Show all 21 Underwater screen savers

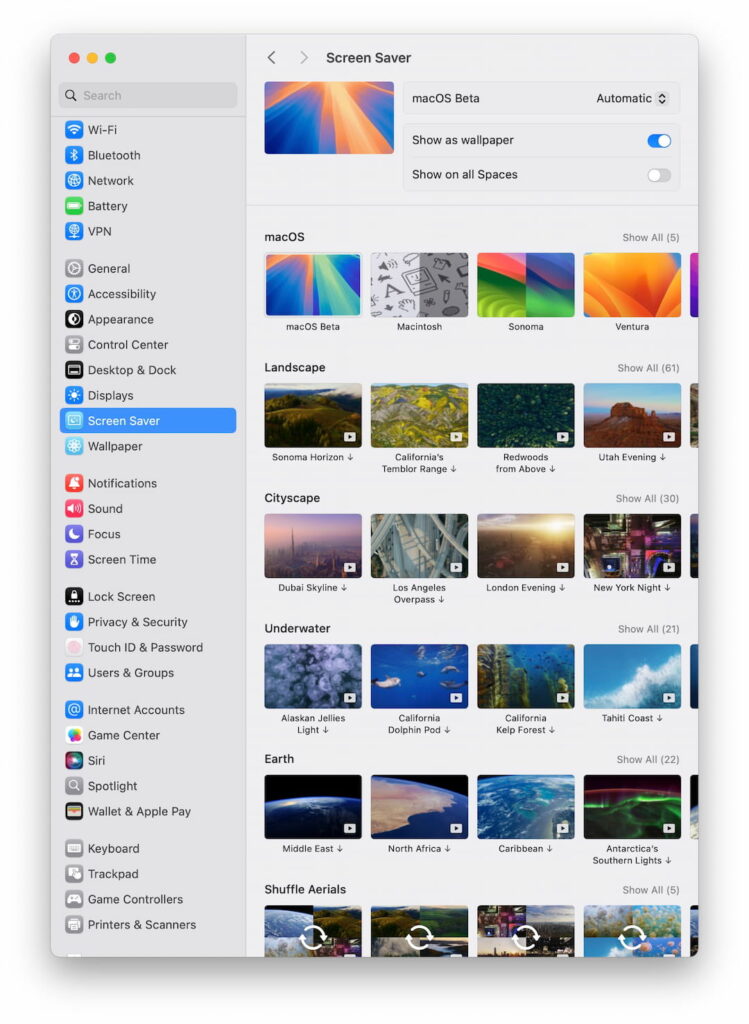tap(648, 629)
